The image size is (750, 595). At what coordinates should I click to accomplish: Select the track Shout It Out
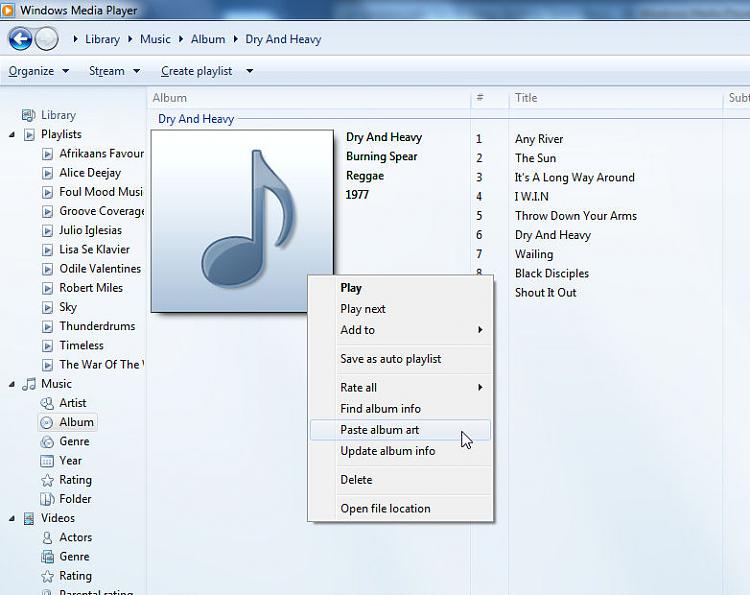545,292
